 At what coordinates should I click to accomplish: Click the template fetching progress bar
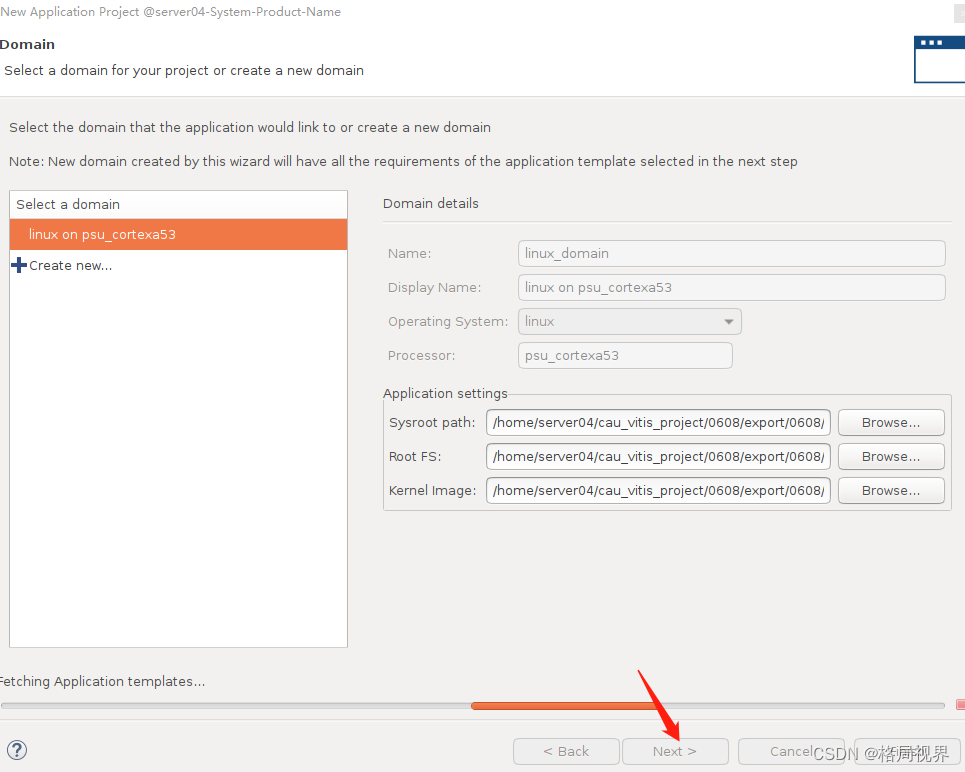tap(473, 706)
